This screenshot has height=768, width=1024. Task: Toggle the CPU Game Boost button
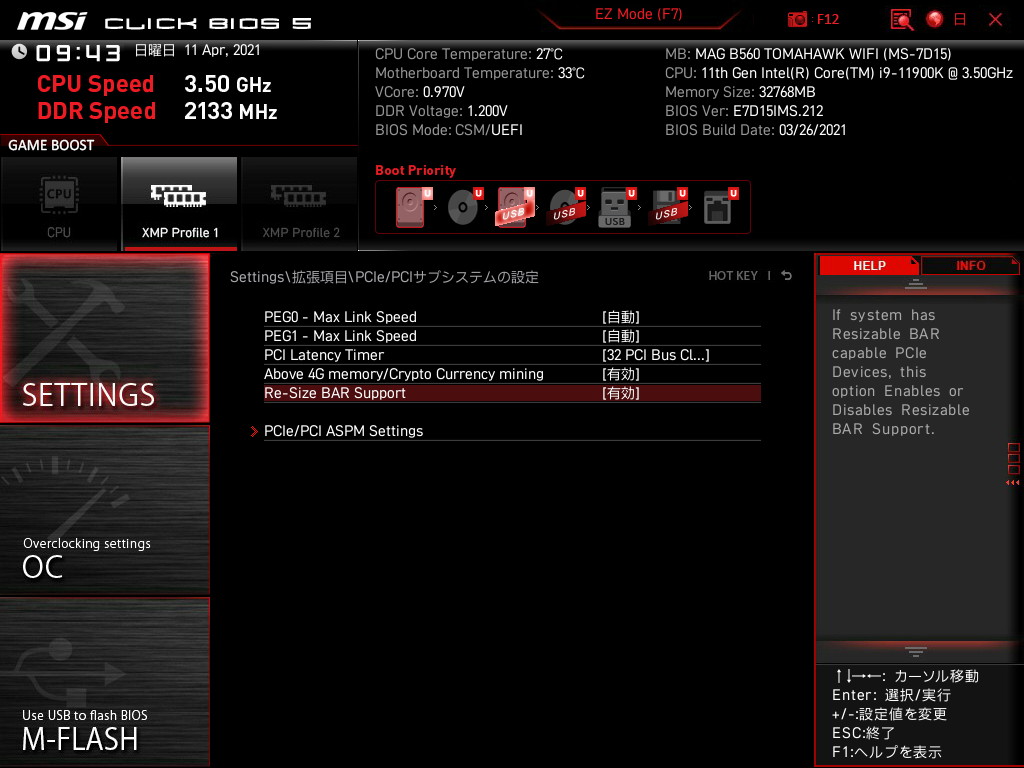pyautogui.click(x=59, y=204)
